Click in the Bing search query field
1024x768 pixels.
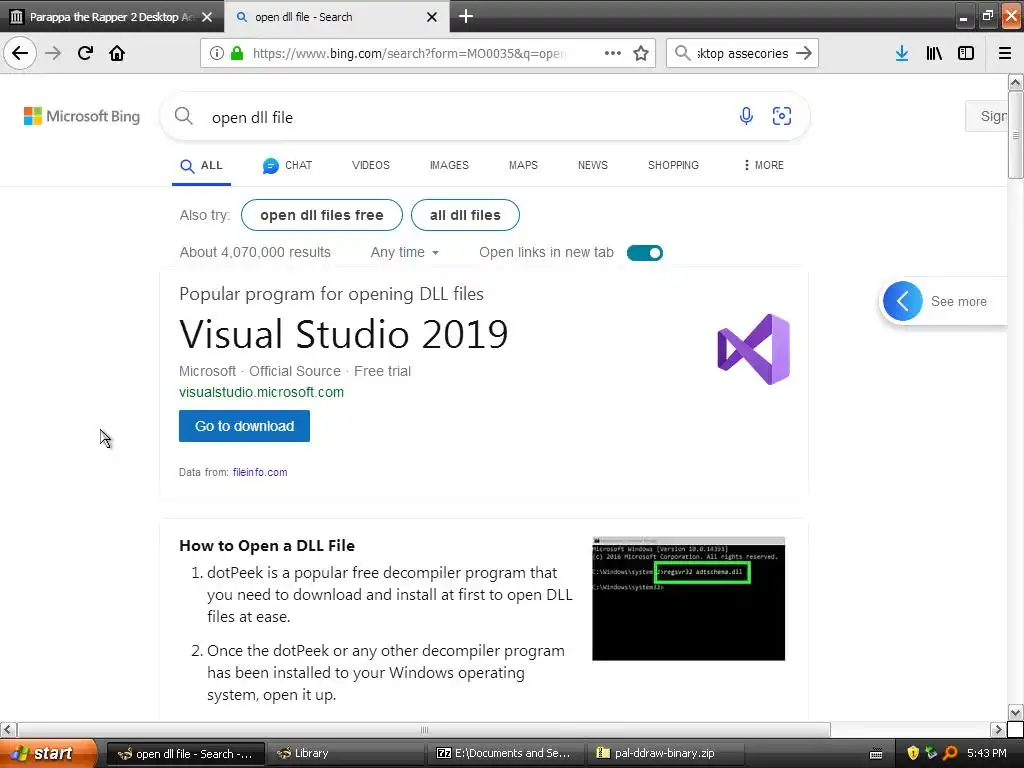point(470,117)
